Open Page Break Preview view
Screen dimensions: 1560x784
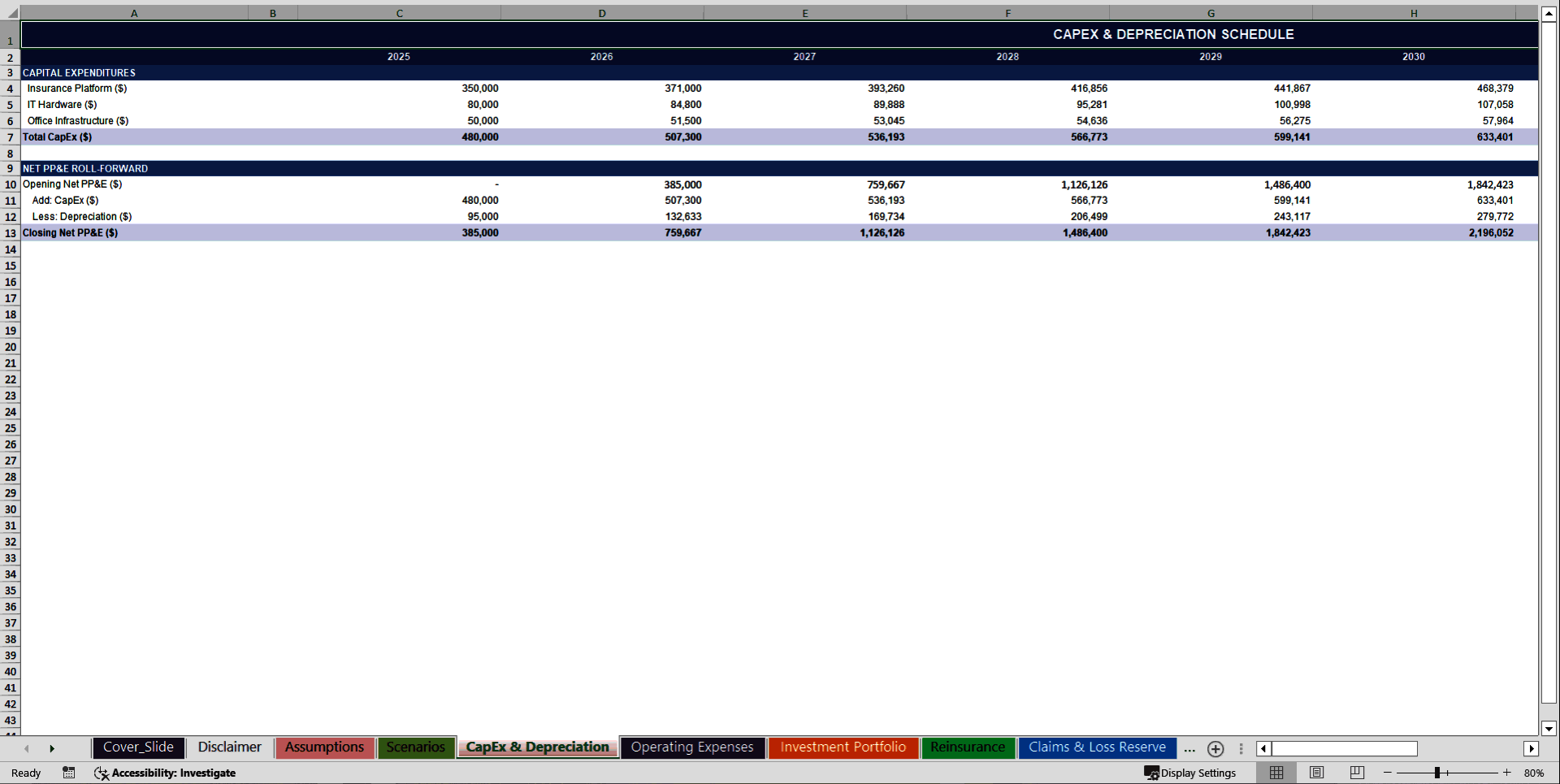coord(1356,773)
